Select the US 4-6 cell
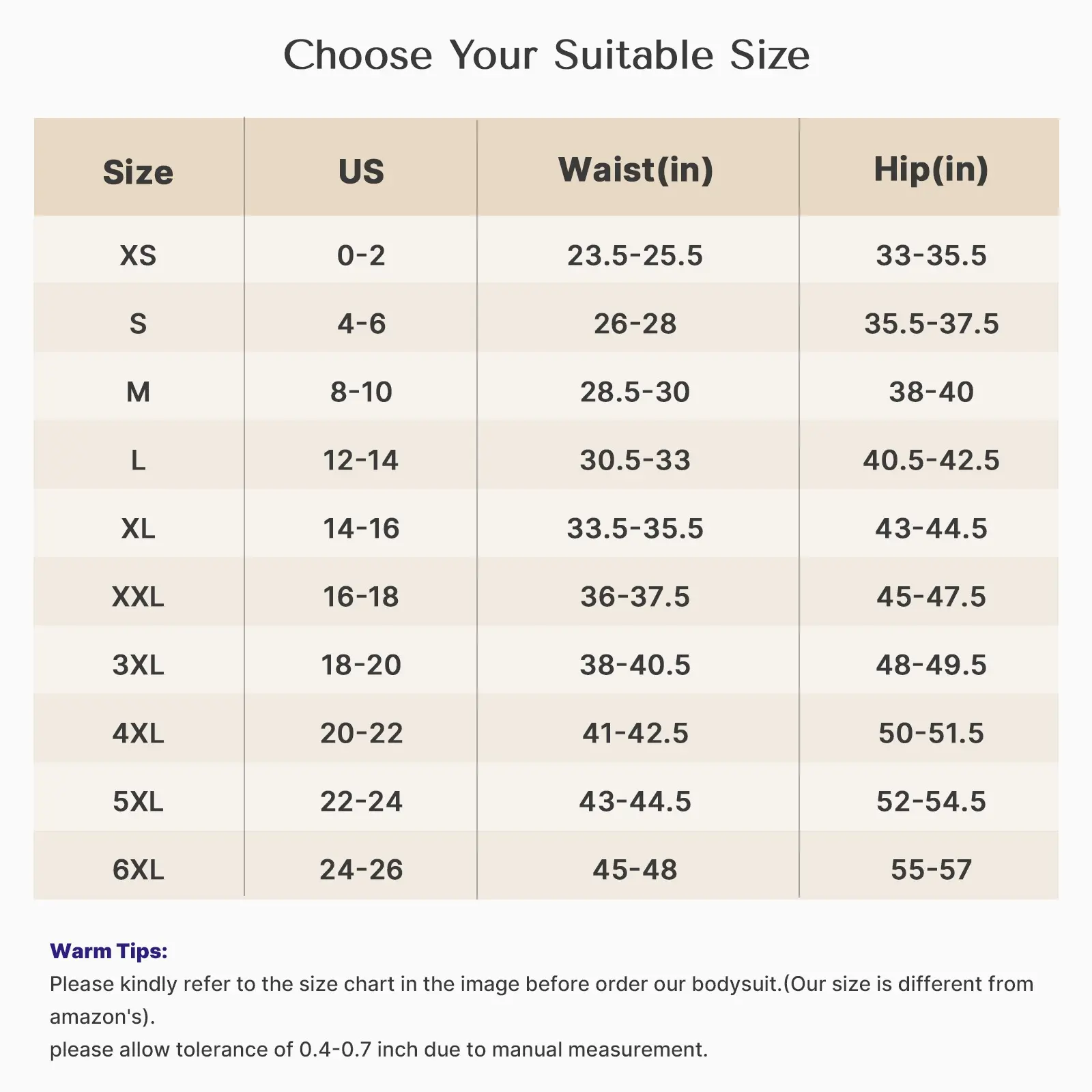Viewport: 1092px width, 1092px height. pyautogui.click(x=361, y=324)
